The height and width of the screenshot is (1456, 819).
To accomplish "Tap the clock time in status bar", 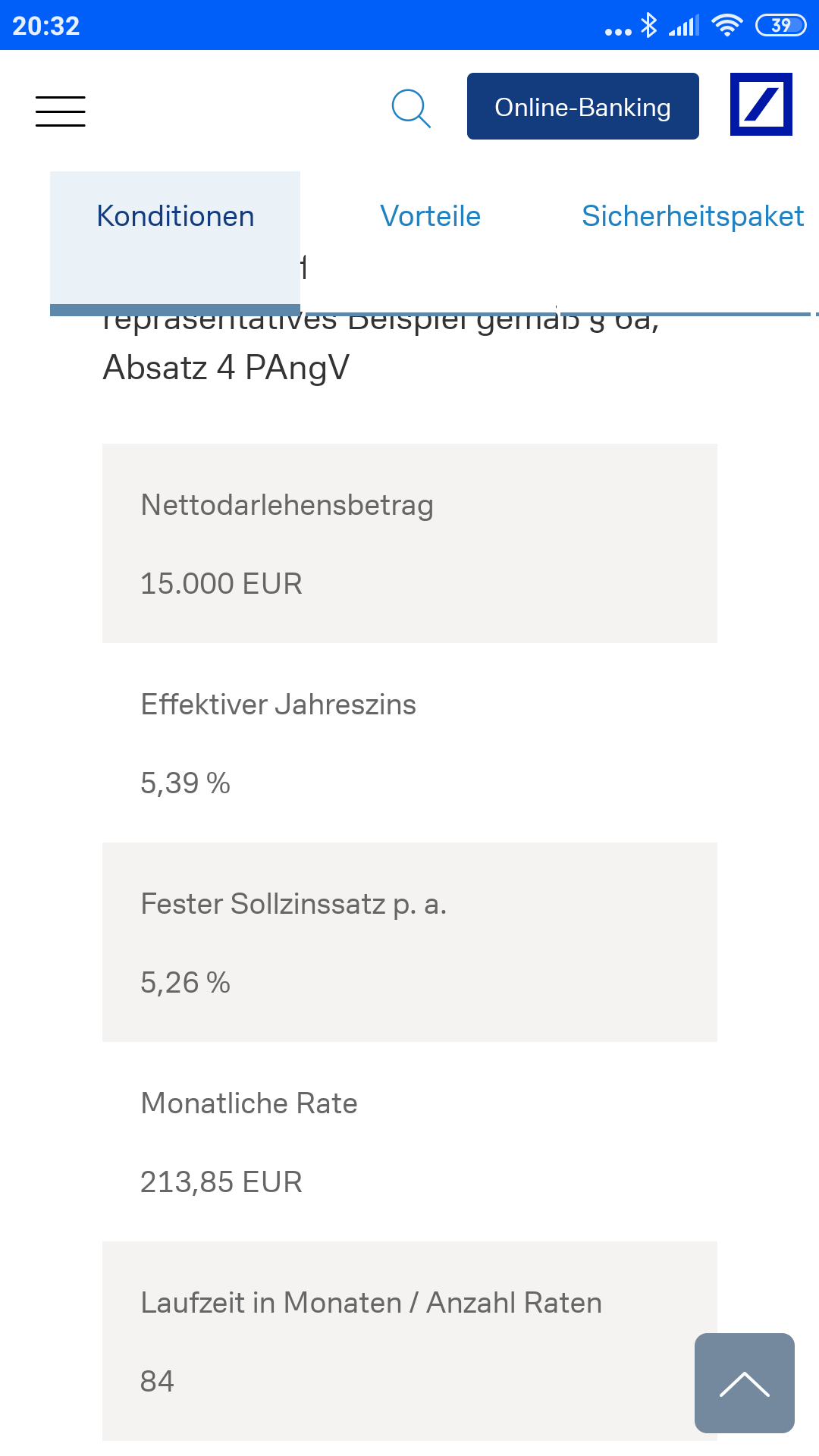I will 46,26.
